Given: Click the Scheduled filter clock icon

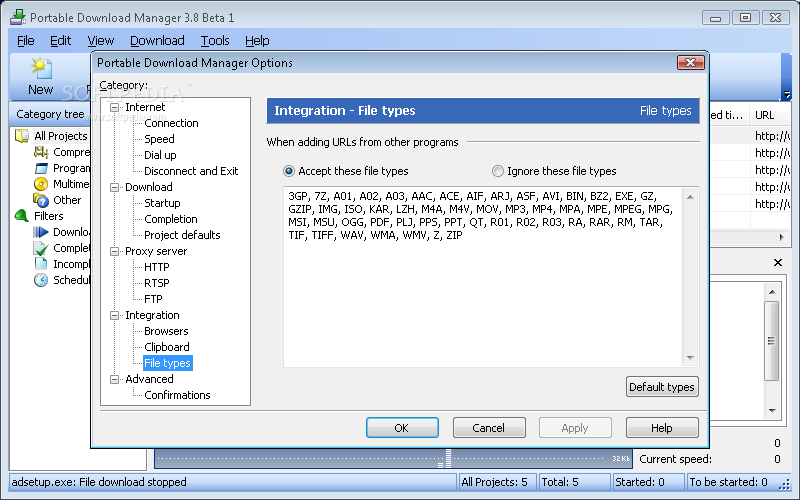Looking at the screenshot, I should click(41, 280).
